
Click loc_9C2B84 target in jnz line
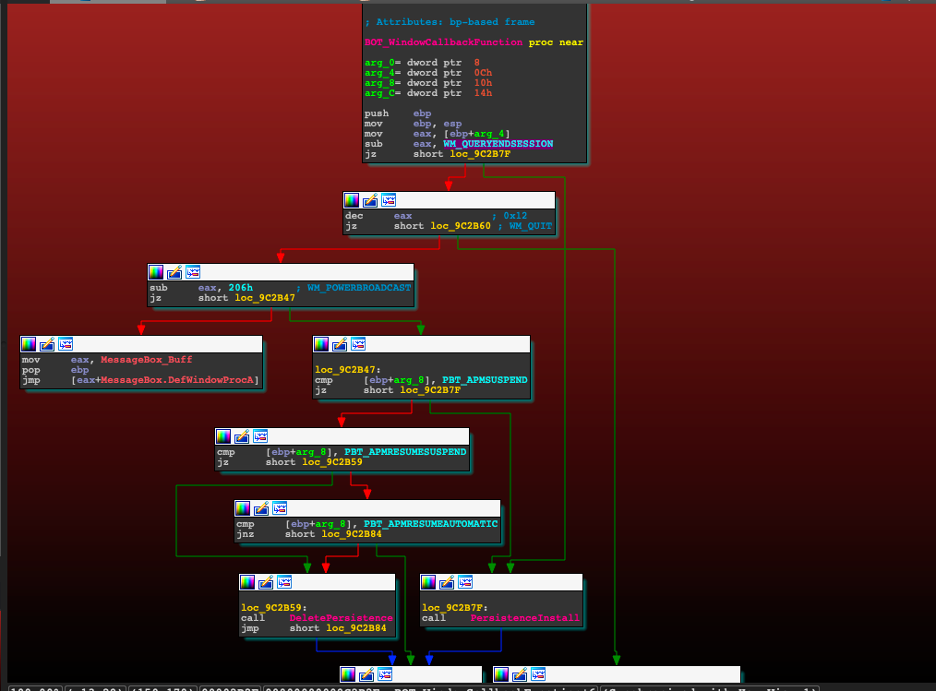[352, 534]
